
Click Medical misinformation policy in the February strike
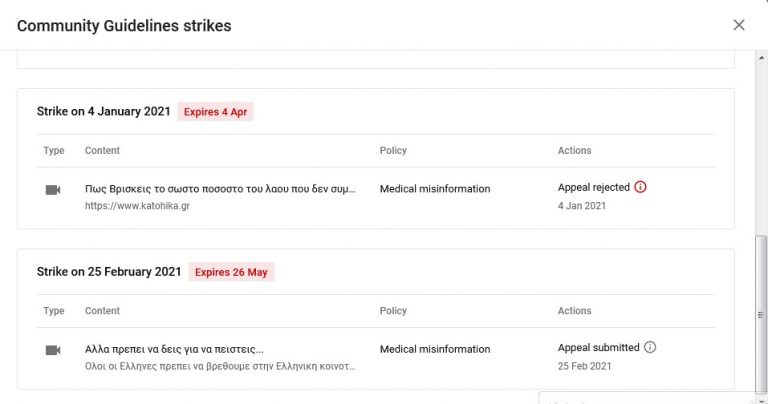435,349
